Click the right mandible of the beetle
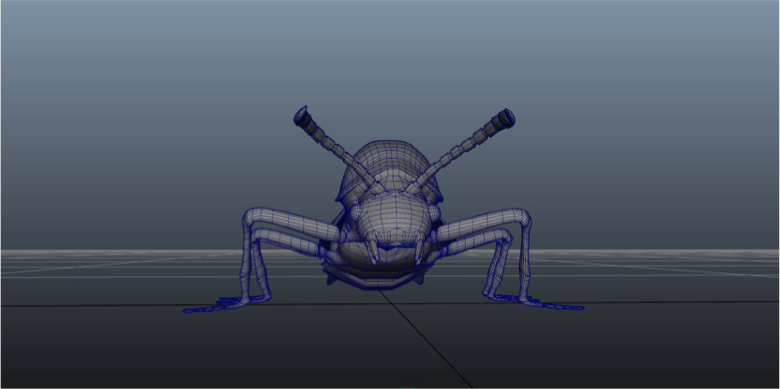This screenshot has height=389, width=780. tap(420, 251)
